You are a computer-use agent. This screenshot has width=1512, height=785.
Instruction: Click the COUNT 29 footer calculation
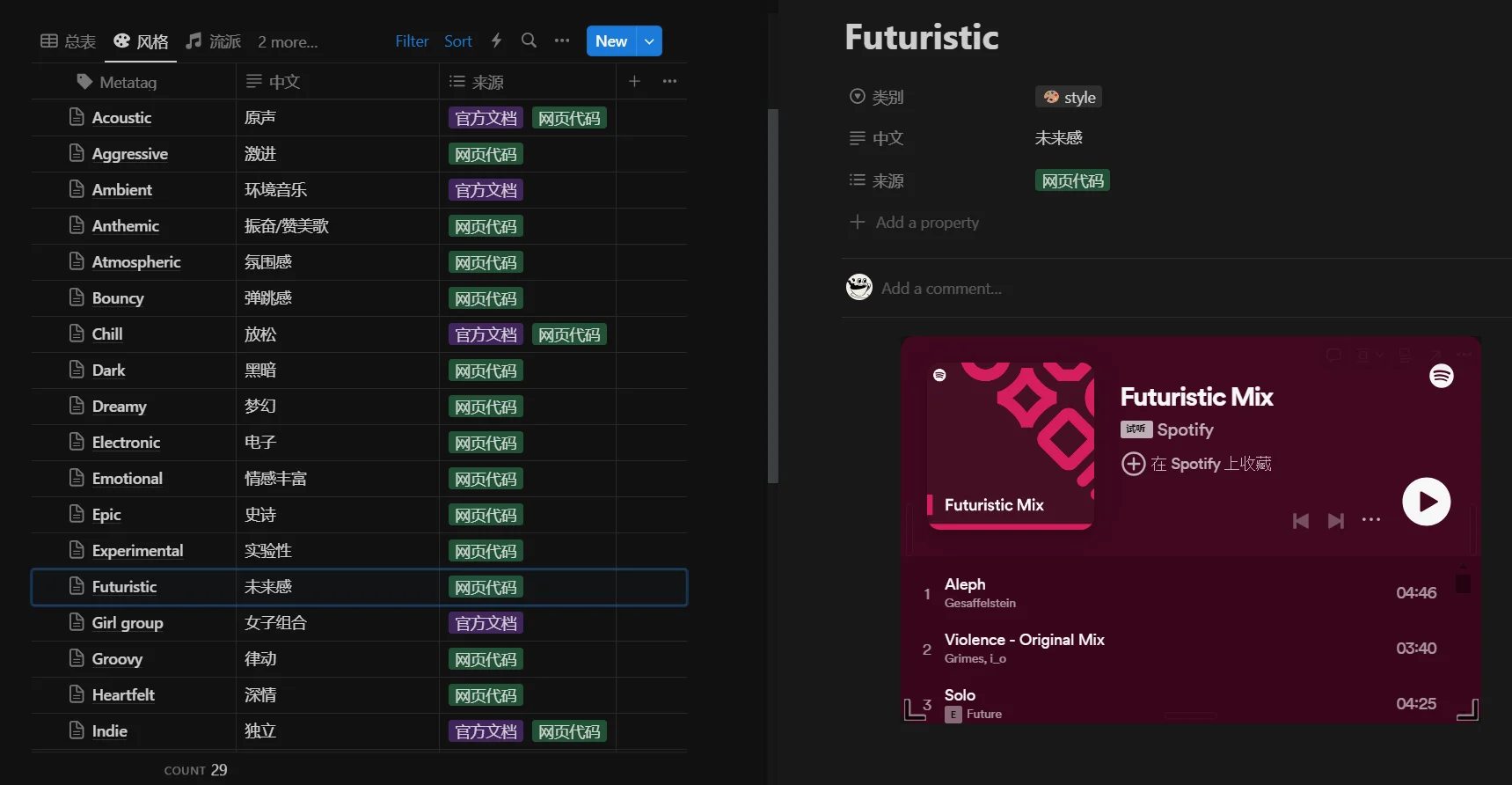195,770
